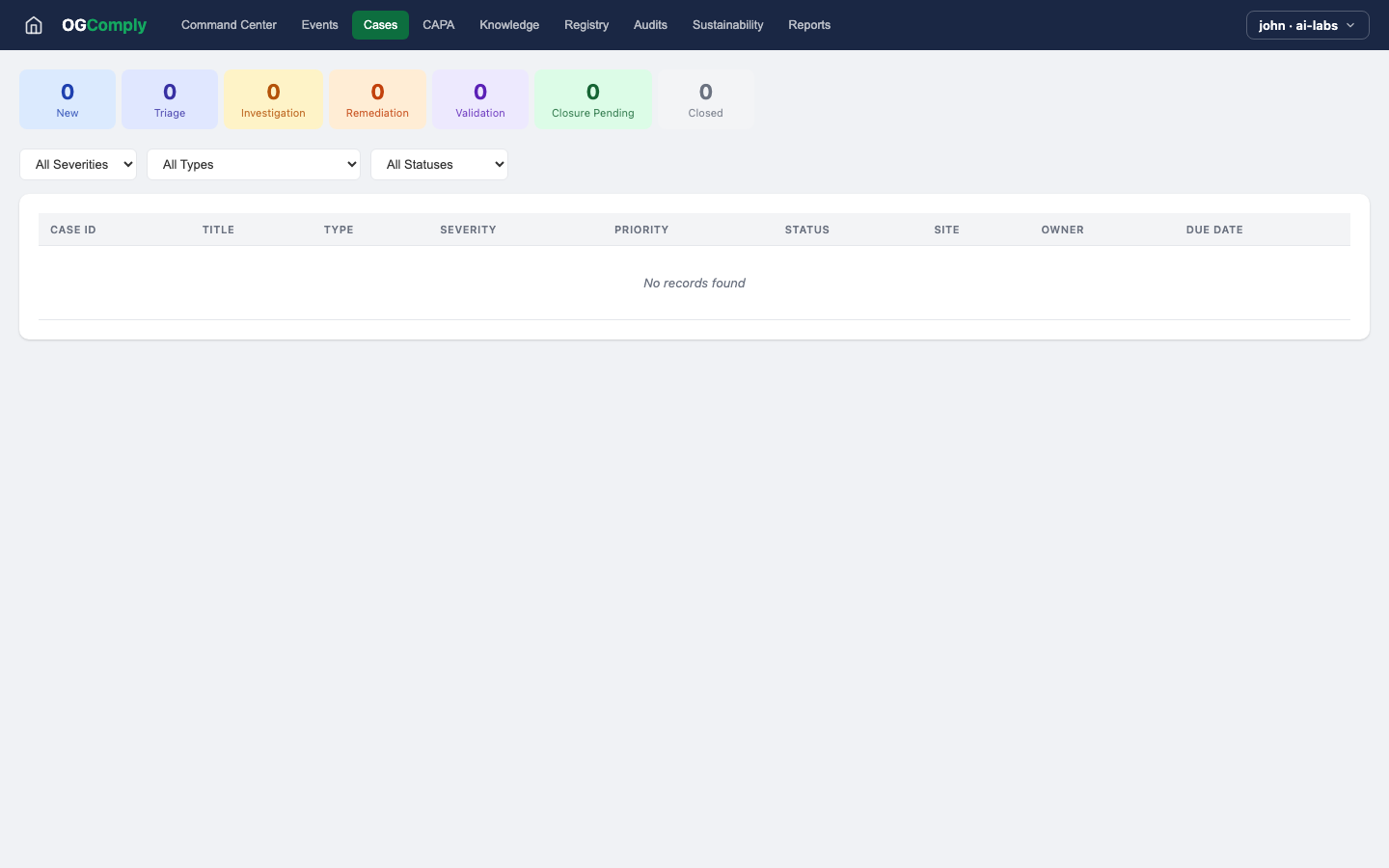Open the Audits section
This screenshot has width=1389, height=868.
click(x=650, y=25)
